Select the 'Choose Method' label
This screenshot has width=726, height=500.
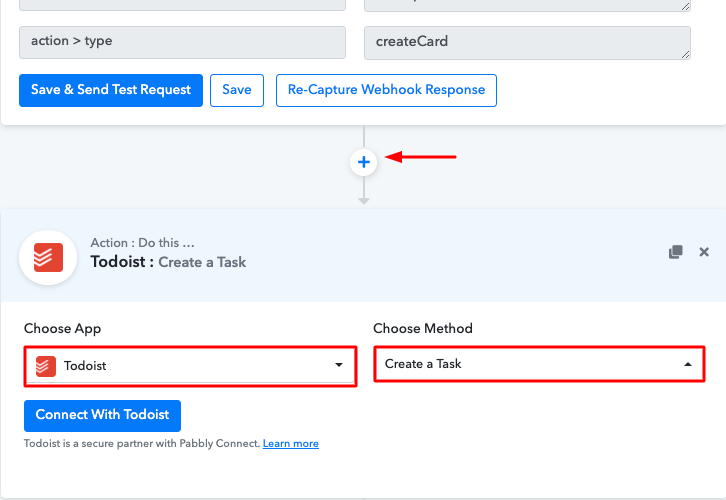point(423,328)
